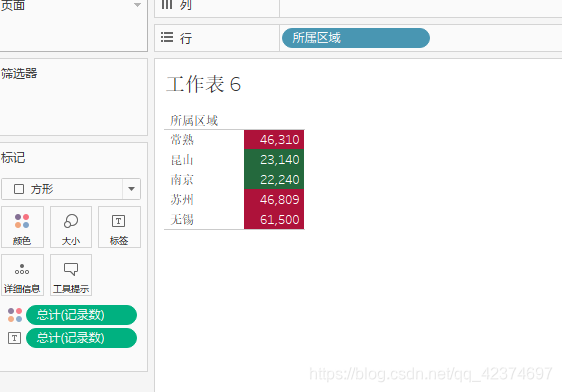The height and width of the screenshot is (392, 562).
Task: Open the 详细信息 detail mark card
Action: click(22, 275)
